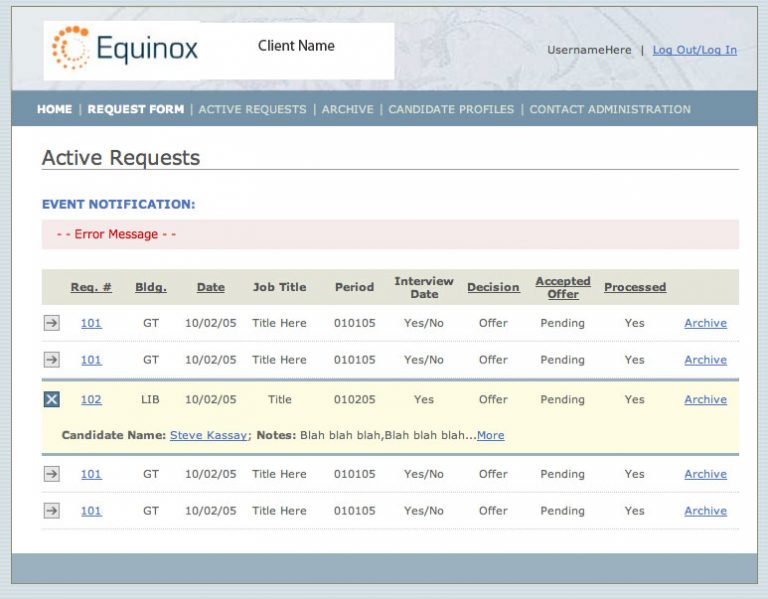This screenshot has width=768, height=599.
Task: Sort by the Req. # column header
Action: 91,287
